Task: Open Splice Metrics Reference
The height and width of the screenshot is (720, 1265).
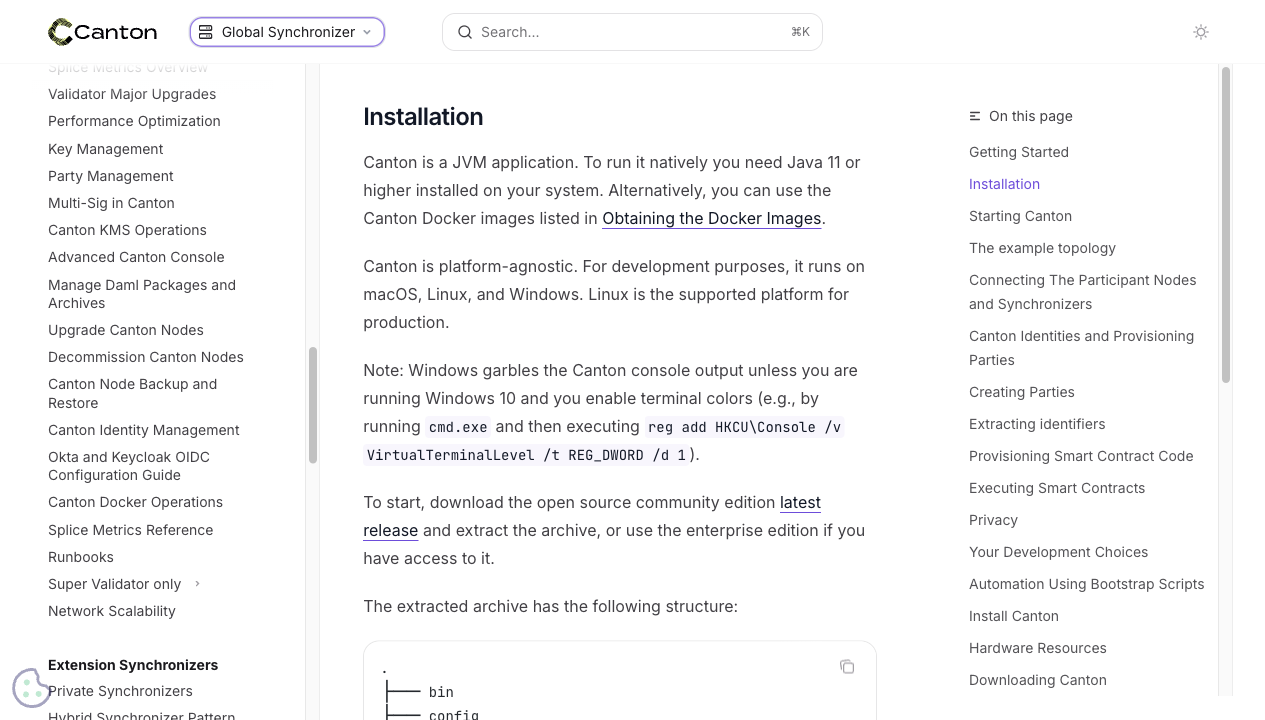Action: click(x=130, y=530)
